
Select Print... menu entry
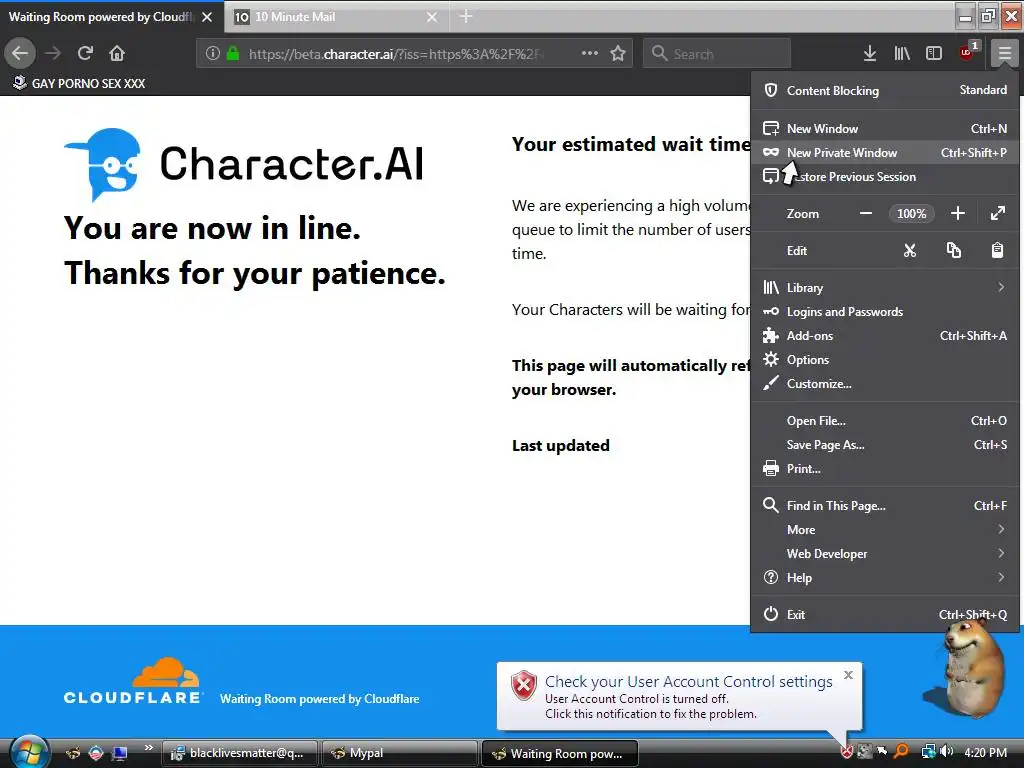click(885, 469)
